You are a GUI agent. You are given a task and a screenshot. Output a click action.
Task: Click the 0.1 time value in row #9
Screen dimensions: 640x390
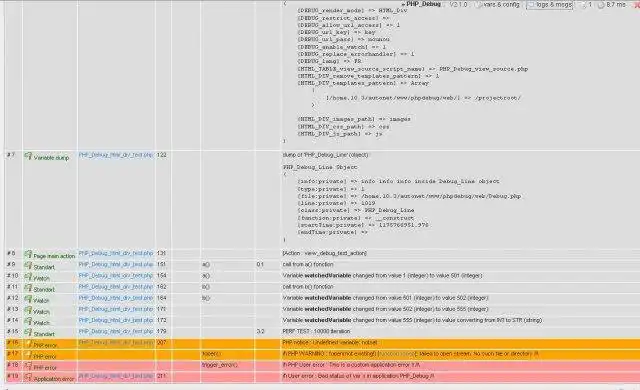pyautogui.click(x=260, y=265)
